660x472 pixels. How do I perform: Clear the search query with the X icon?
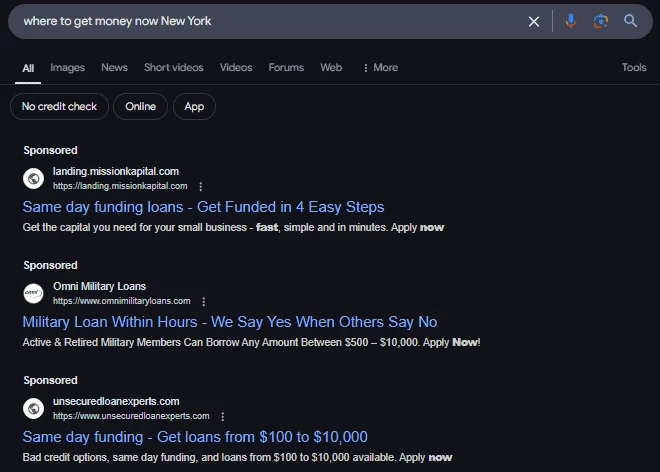(534, 21)
